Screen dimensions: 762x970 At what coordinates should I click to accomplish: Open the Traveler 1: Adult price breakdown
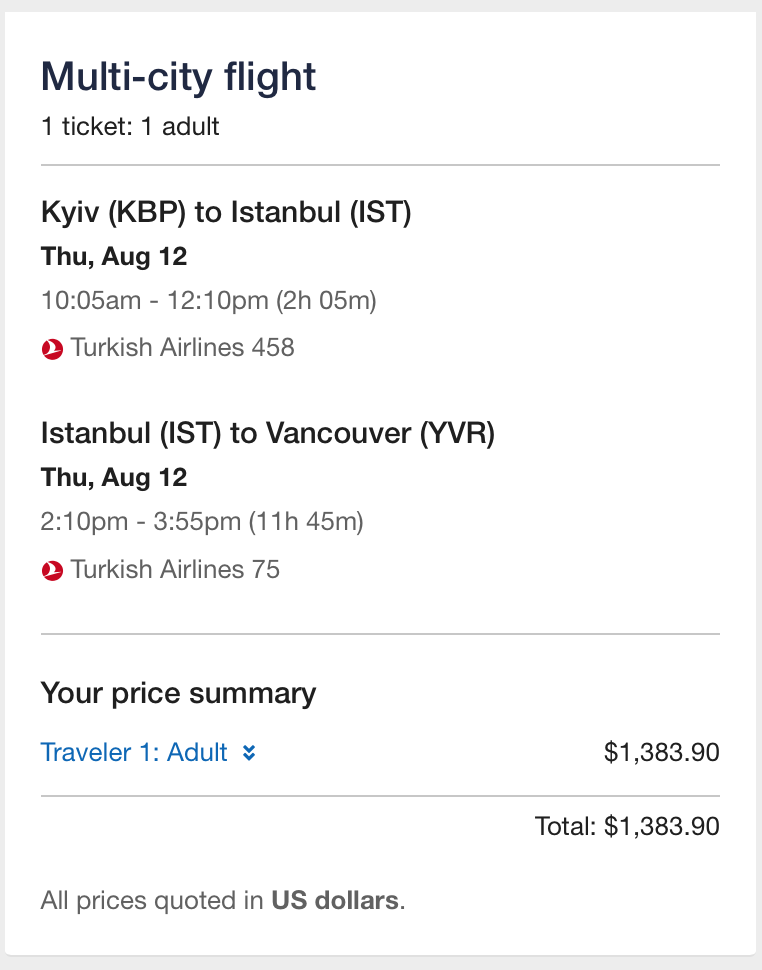point(134,752)
